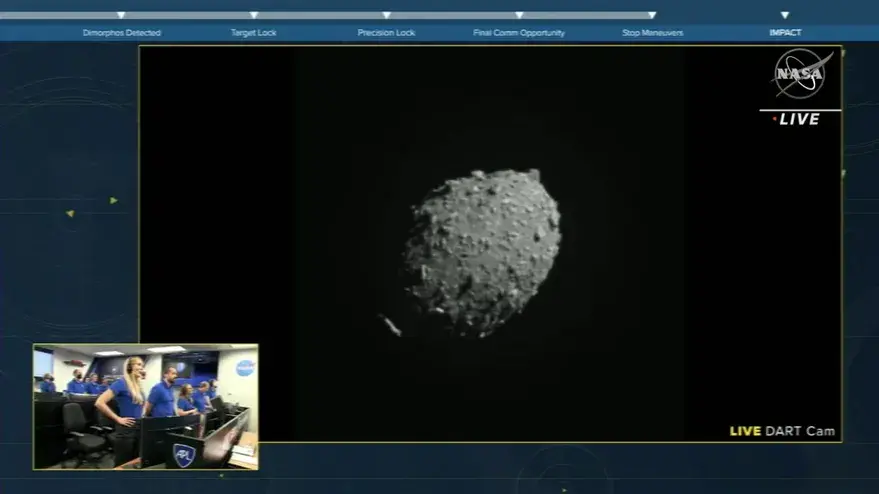Click the triangle marker above Dimorphos Detected
The image size is (879, 494).
(121, 15)
